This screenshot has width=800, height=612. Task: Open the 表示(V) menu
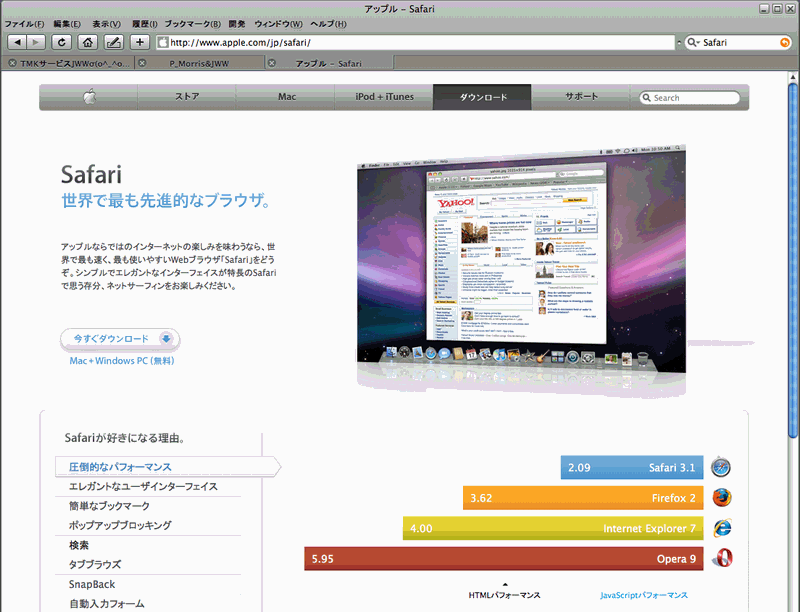point(106,24)
